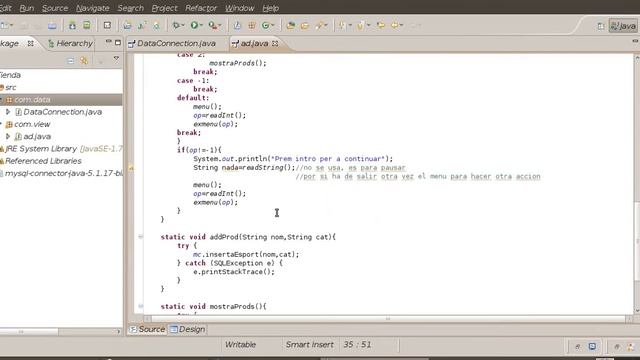
Task: Click the Debug bug icon in toolbar
Action: (x=176, y=25)
